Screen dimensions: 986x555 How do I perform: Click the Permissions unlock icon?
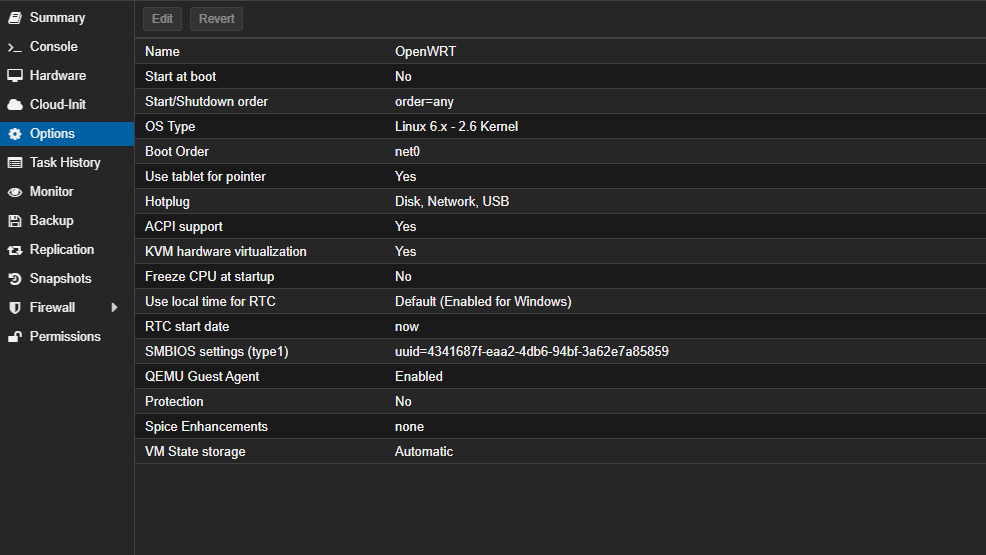point(15,337)
